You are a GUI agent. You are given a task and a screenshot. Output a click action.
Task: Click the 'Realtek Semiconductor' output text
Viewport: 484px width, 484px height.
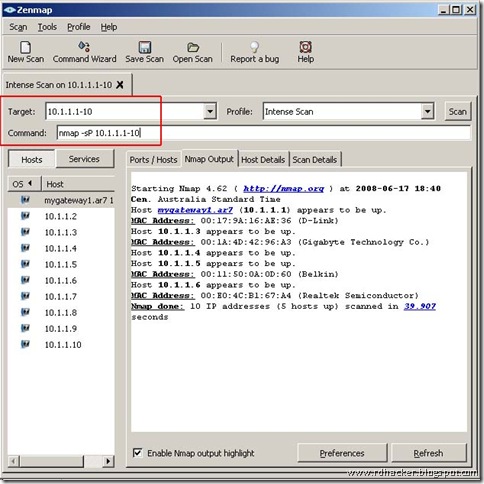[x=358, y=295]
